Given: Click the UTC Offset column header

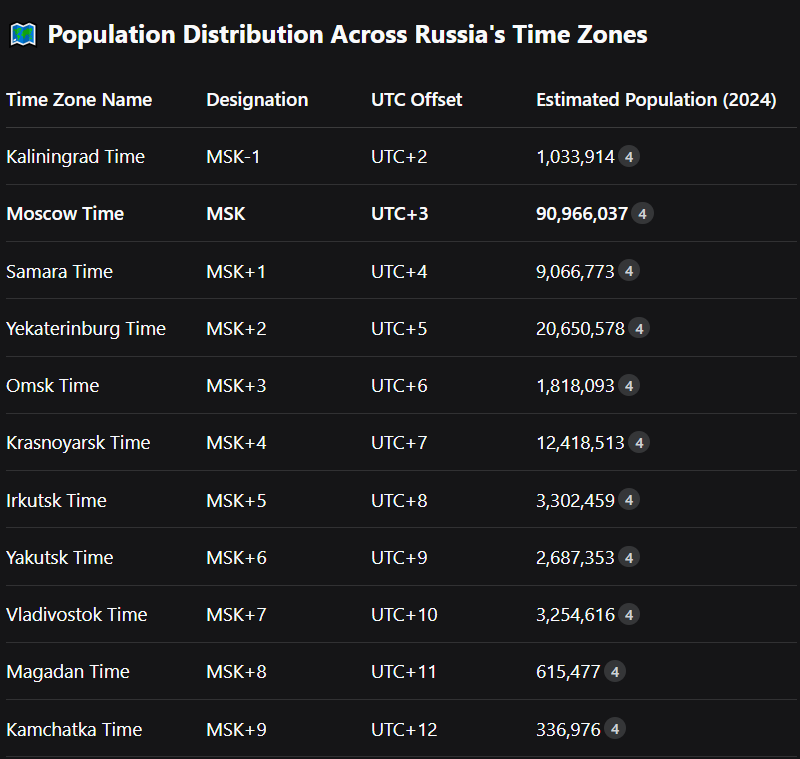Looking at the screenshot, I should 416,100.
